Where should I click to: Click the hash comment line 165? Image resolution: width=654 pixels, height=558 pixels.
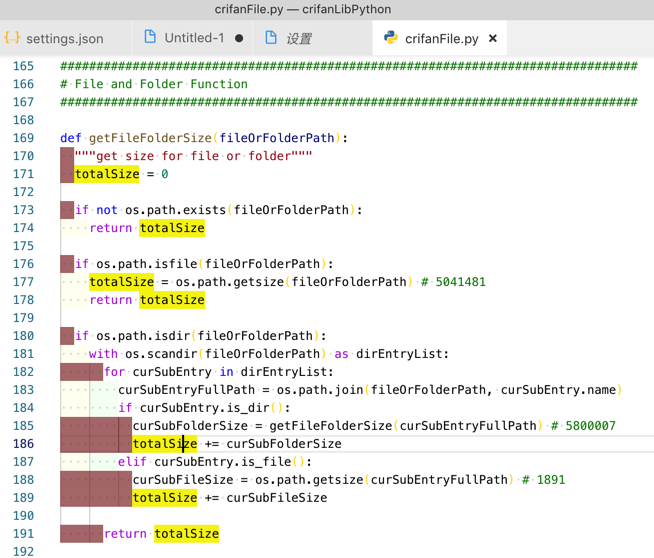(349, 66)
